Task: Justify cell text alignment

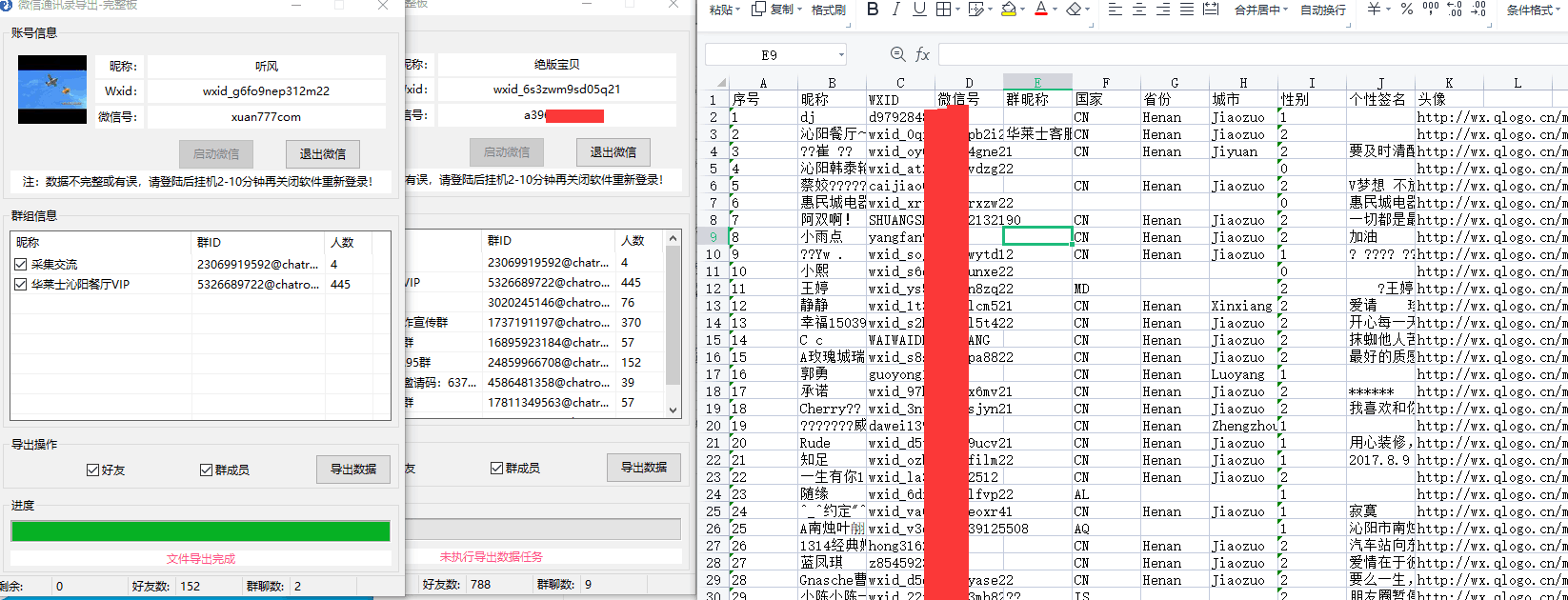Action: [x=1187, y=9]
